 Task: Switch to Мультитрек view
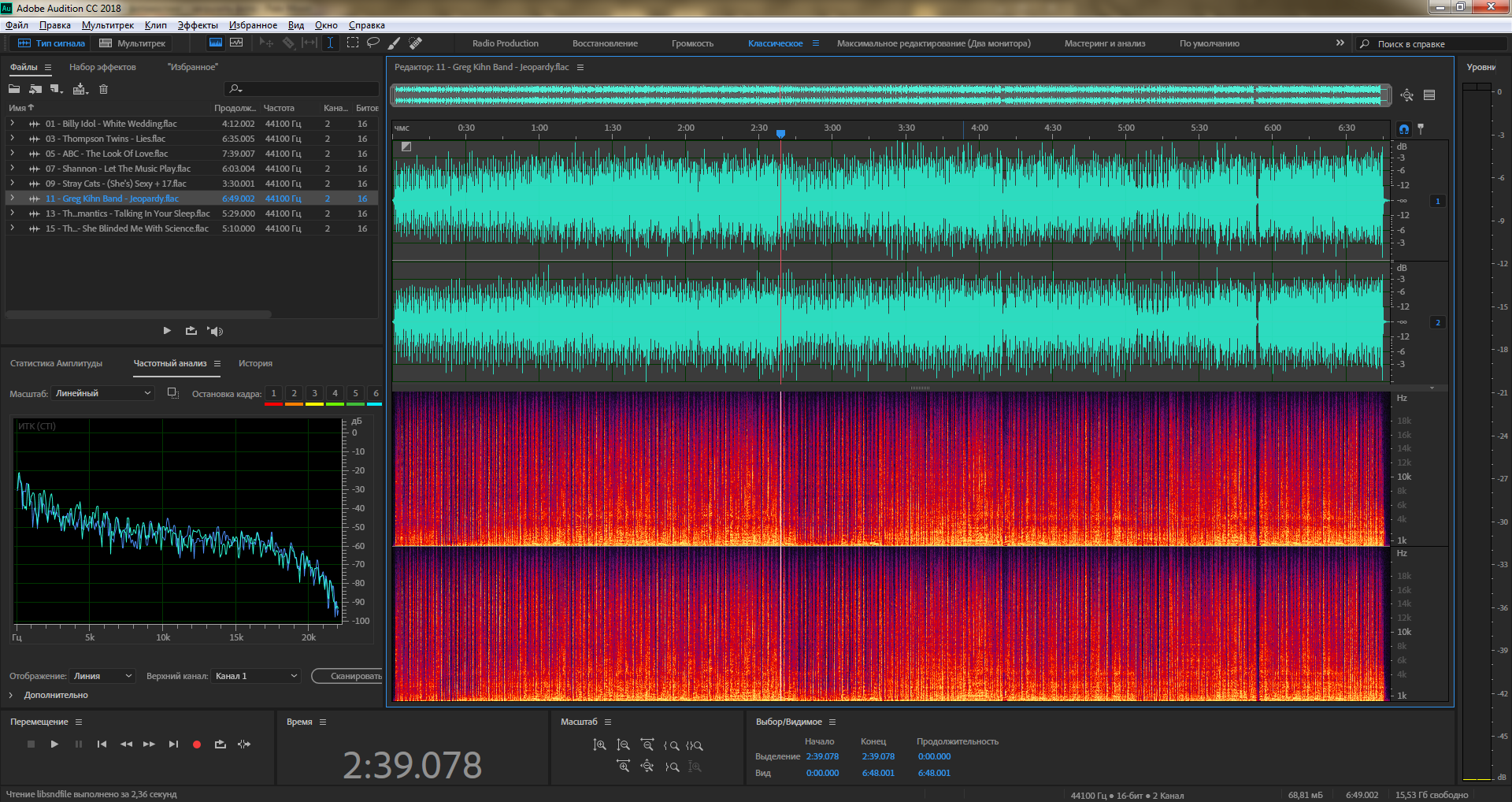[x=132, y=43]
